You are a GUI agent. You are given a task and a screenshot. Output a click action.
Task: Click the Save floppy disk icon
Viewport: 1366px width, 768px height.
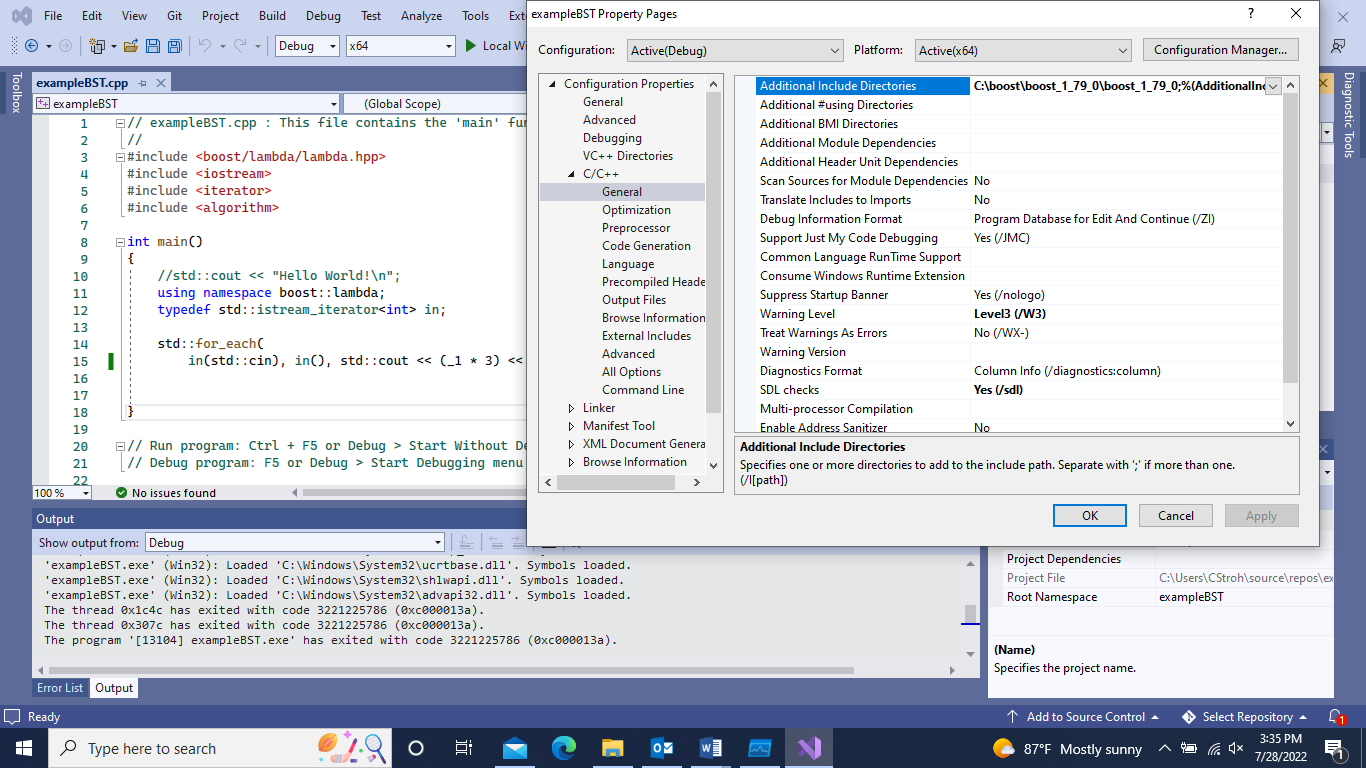click(x=153, y=46)
